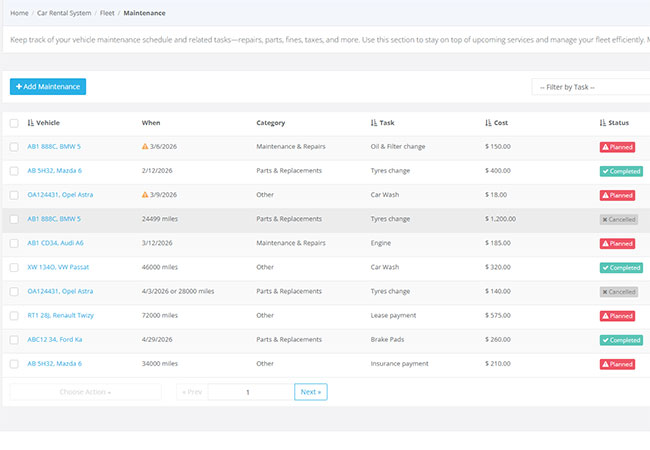Viewport: 650px width, 450px height.
Task: Open AB1 888C BMW 5 link in 24499 miles row
Action: click(x=54, y=219)
